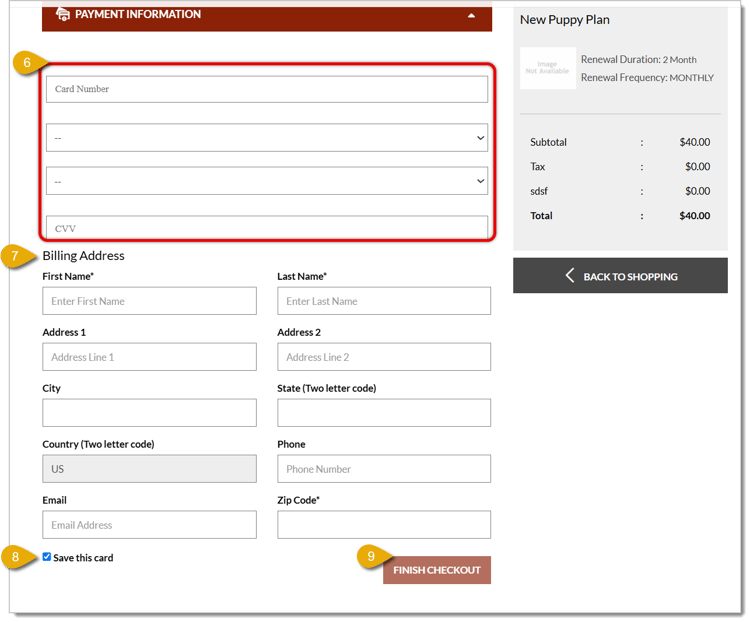The width and height of the screenshot is (750, 622).
Task: Click the Renewal Duration: 2 Month text
Action: pyautogui.click(x=639, y=59)
